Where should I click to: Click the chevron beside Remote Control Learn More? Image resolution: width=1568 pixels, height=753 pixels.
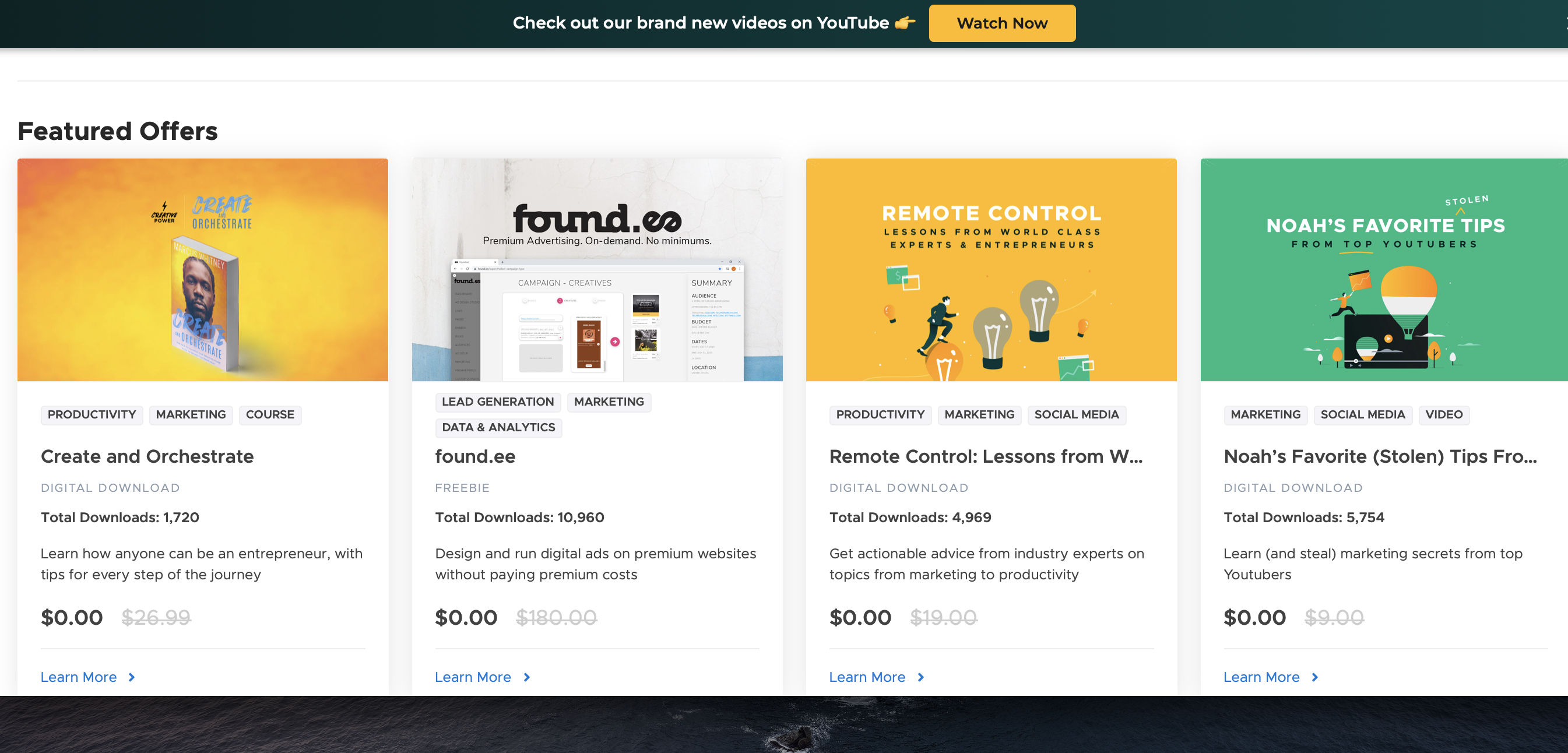pos(921,677)
